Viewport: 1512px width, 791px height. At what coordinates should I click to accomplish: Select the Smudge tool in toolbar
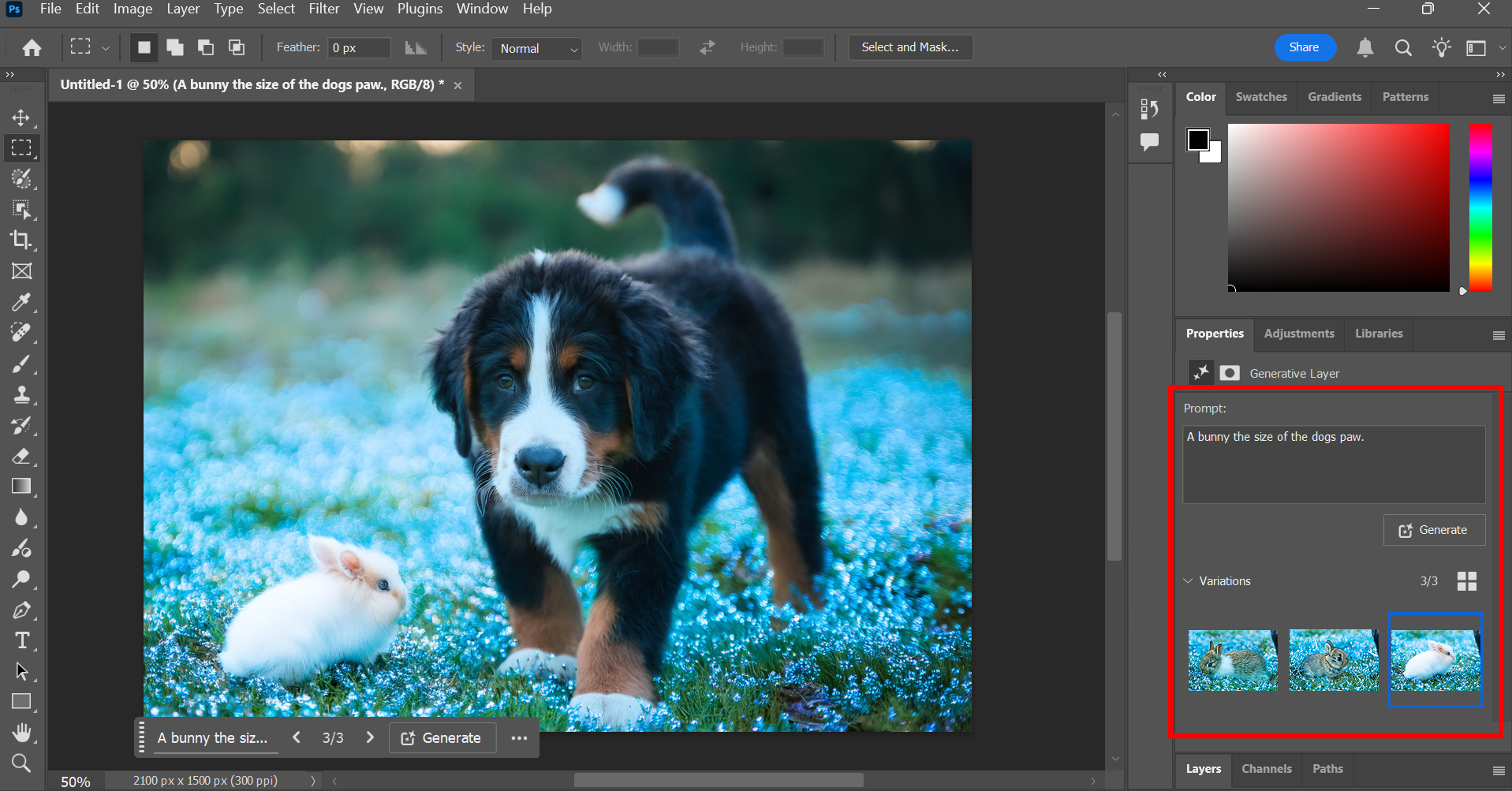[21, 549]
